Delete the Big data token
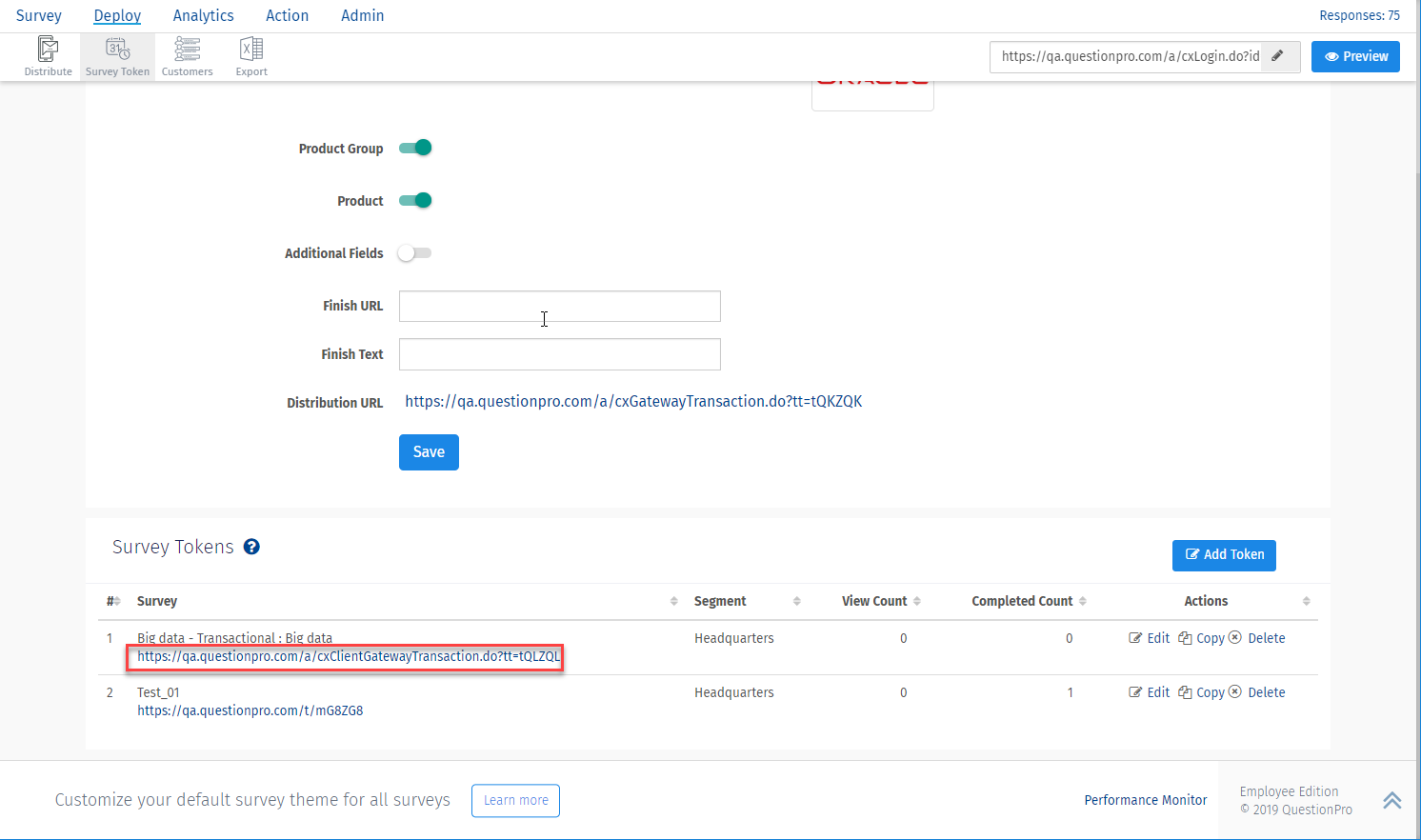The image size is (1421, 840). 1257,638
